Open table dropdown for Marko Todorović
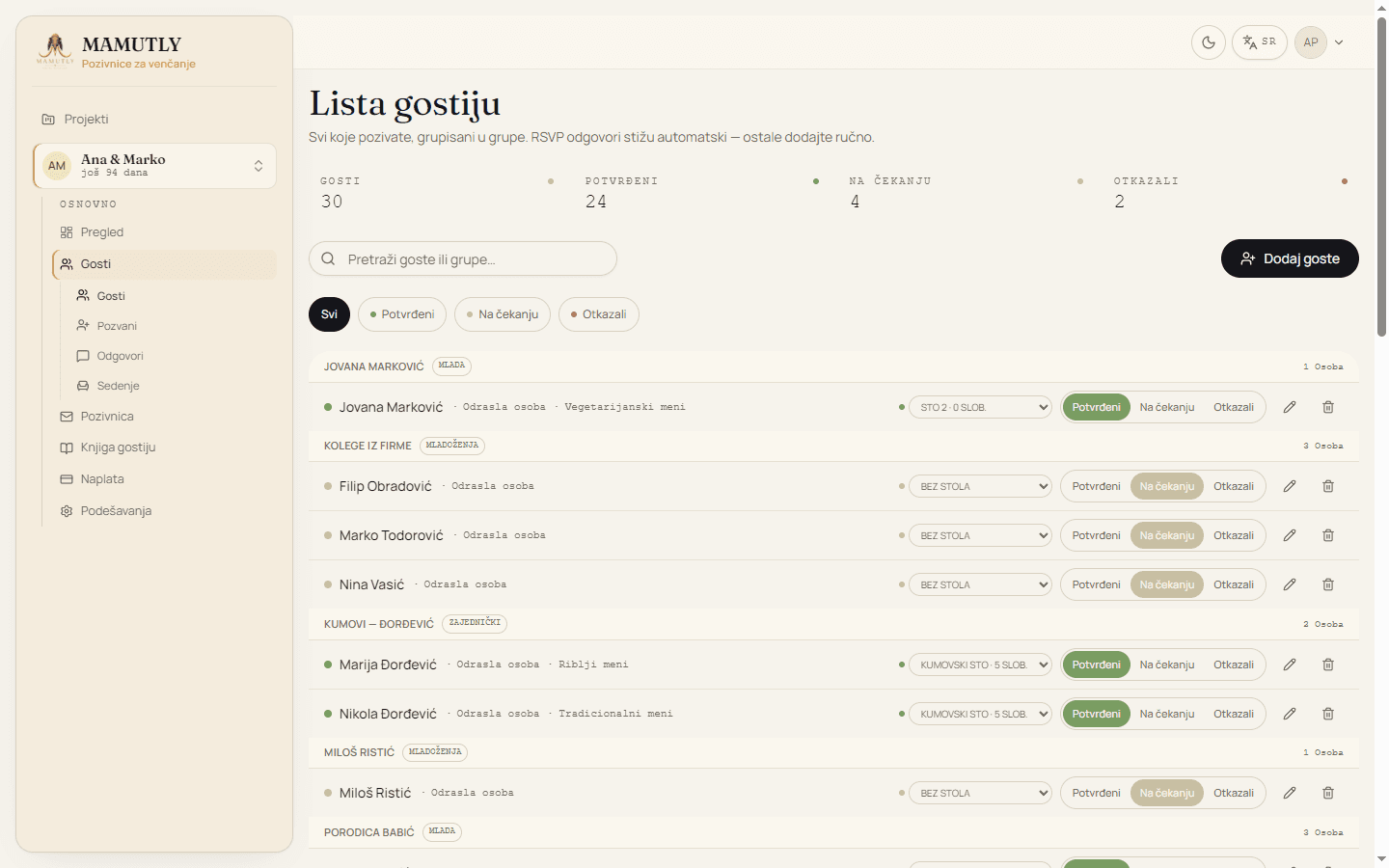Screen dimensions: 1389x868 point(980,535)
